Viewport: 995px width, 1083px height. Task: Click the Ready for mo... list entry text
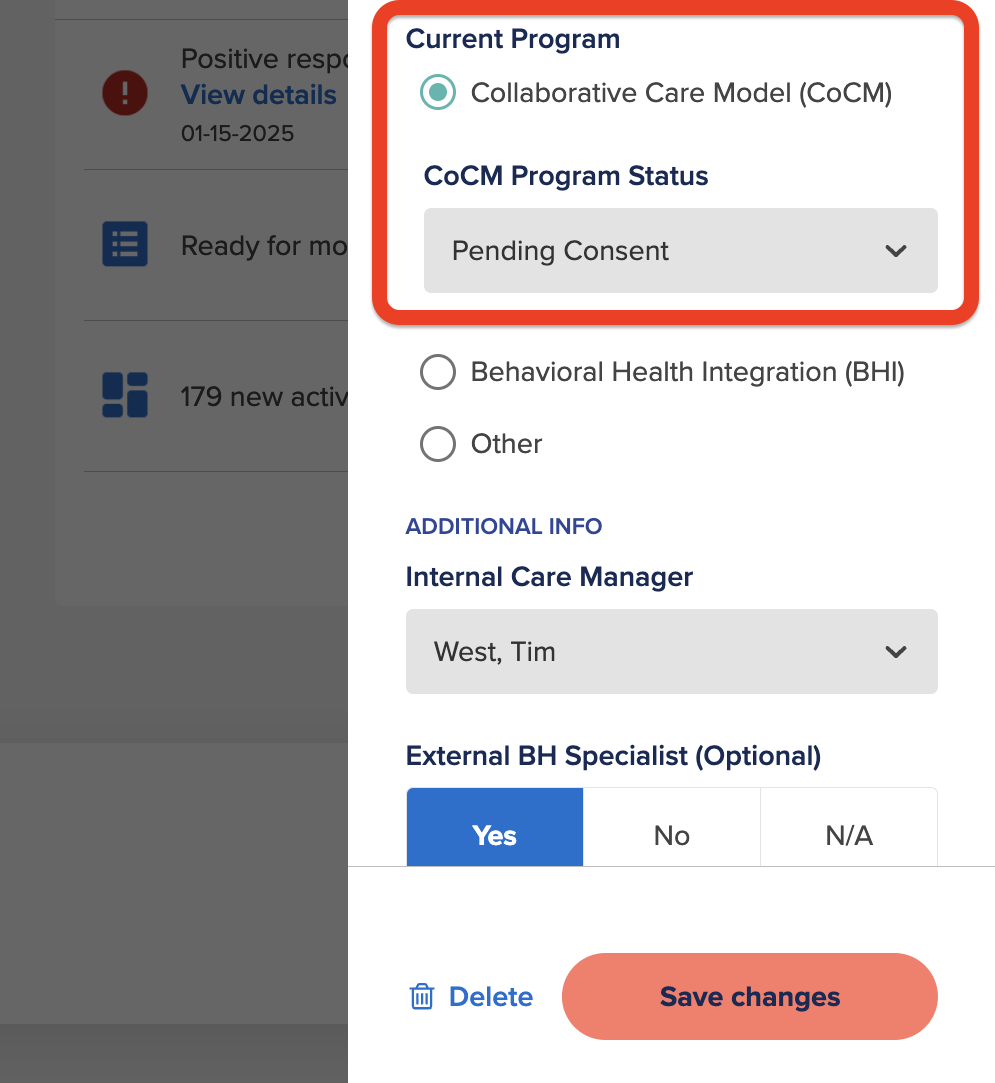click(x=264, y=246)
